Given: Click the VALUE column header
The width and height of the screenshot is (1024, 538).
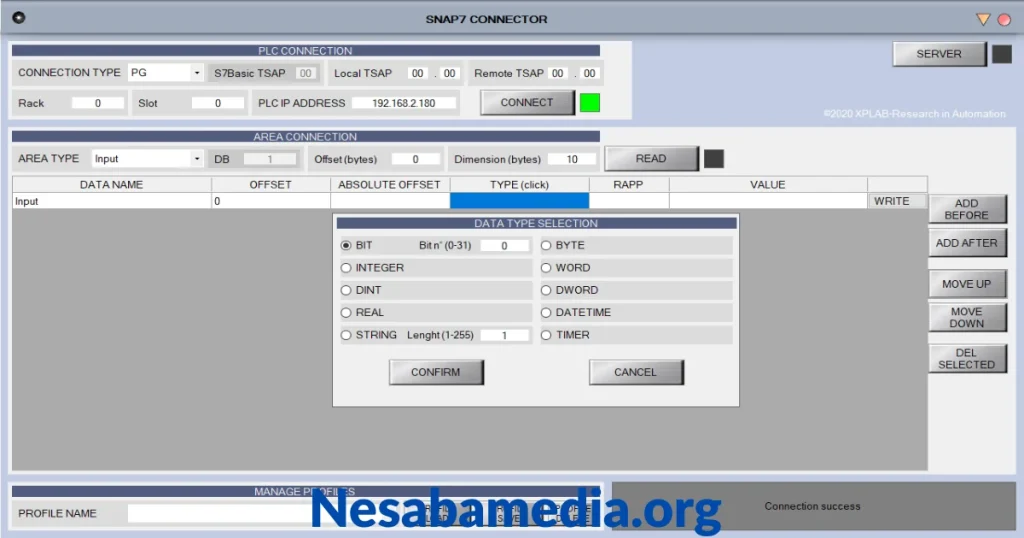Looking at the screenshot, I should click(x=768, y=185).
